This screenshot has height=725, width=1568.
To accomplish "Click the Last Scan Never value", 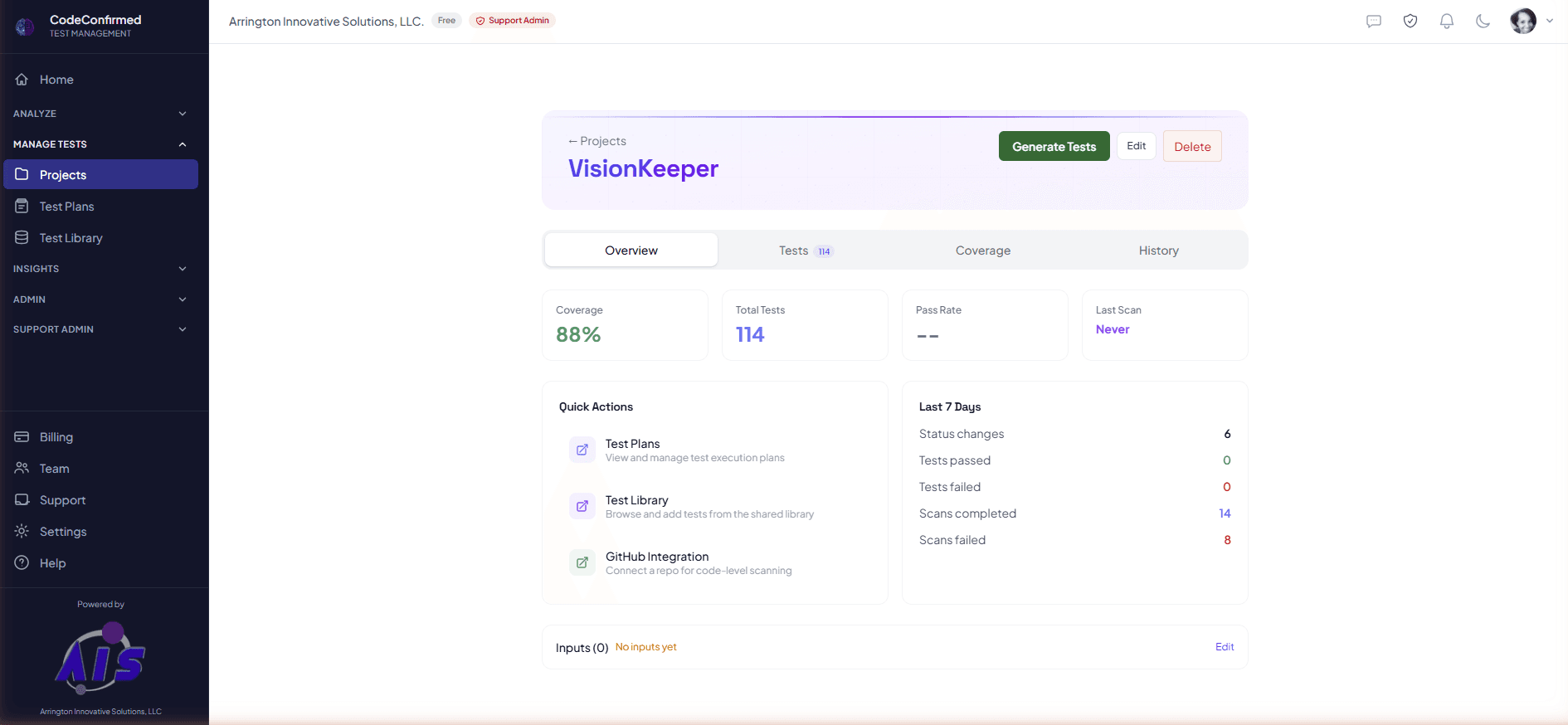I will 1113,329.
